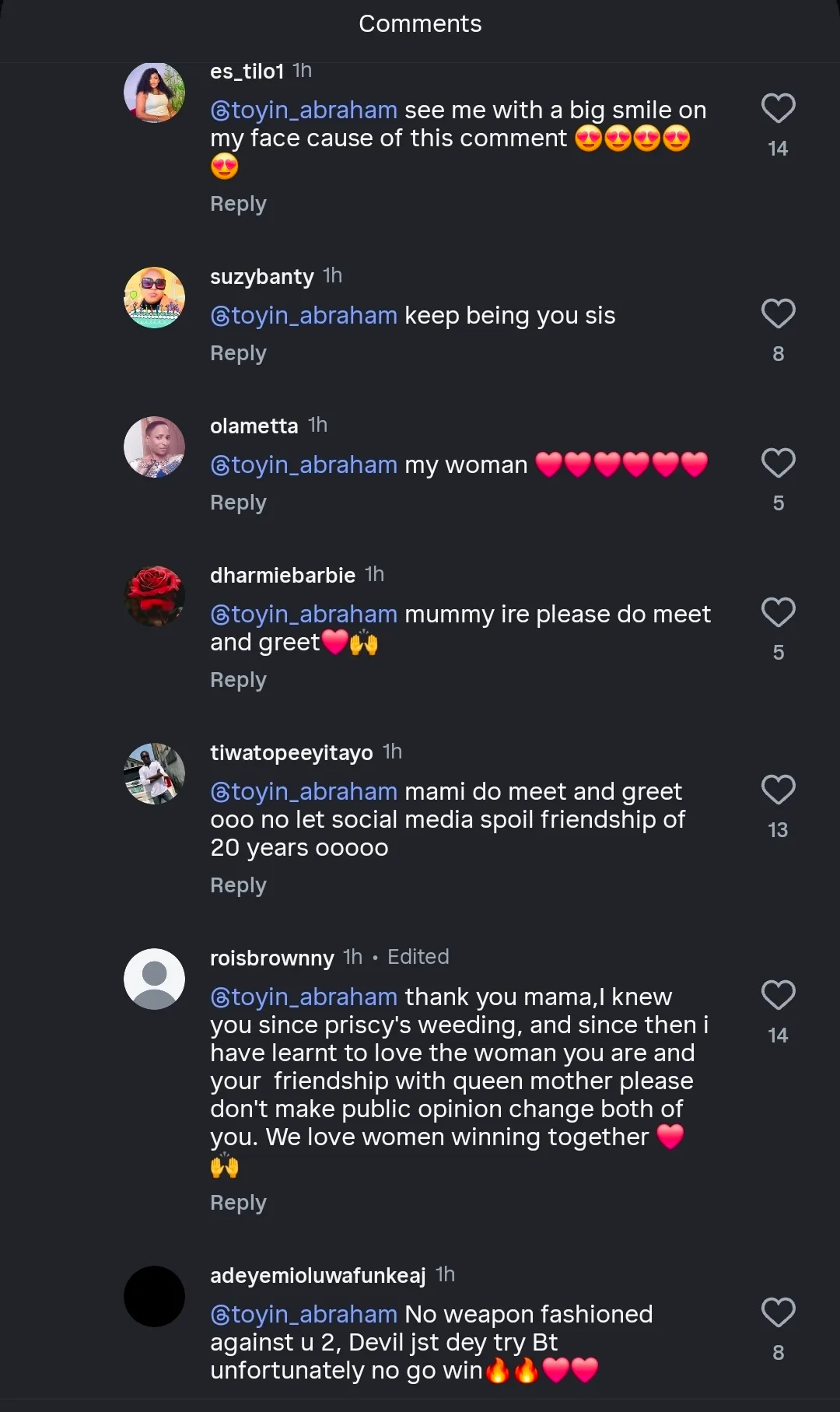Like es_tilo1's comment with heart icon
This screenshot has width=840, height=1412.
point(778,109)
